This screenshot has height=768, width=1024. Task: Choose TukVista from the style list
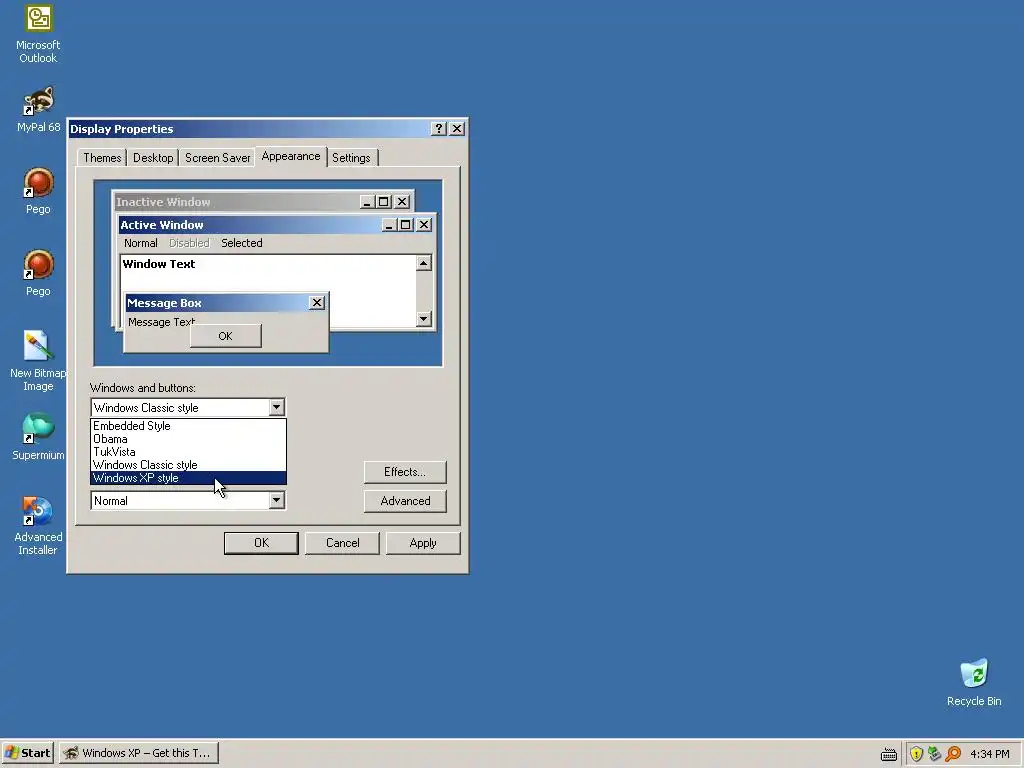click(x=188, y=452)
